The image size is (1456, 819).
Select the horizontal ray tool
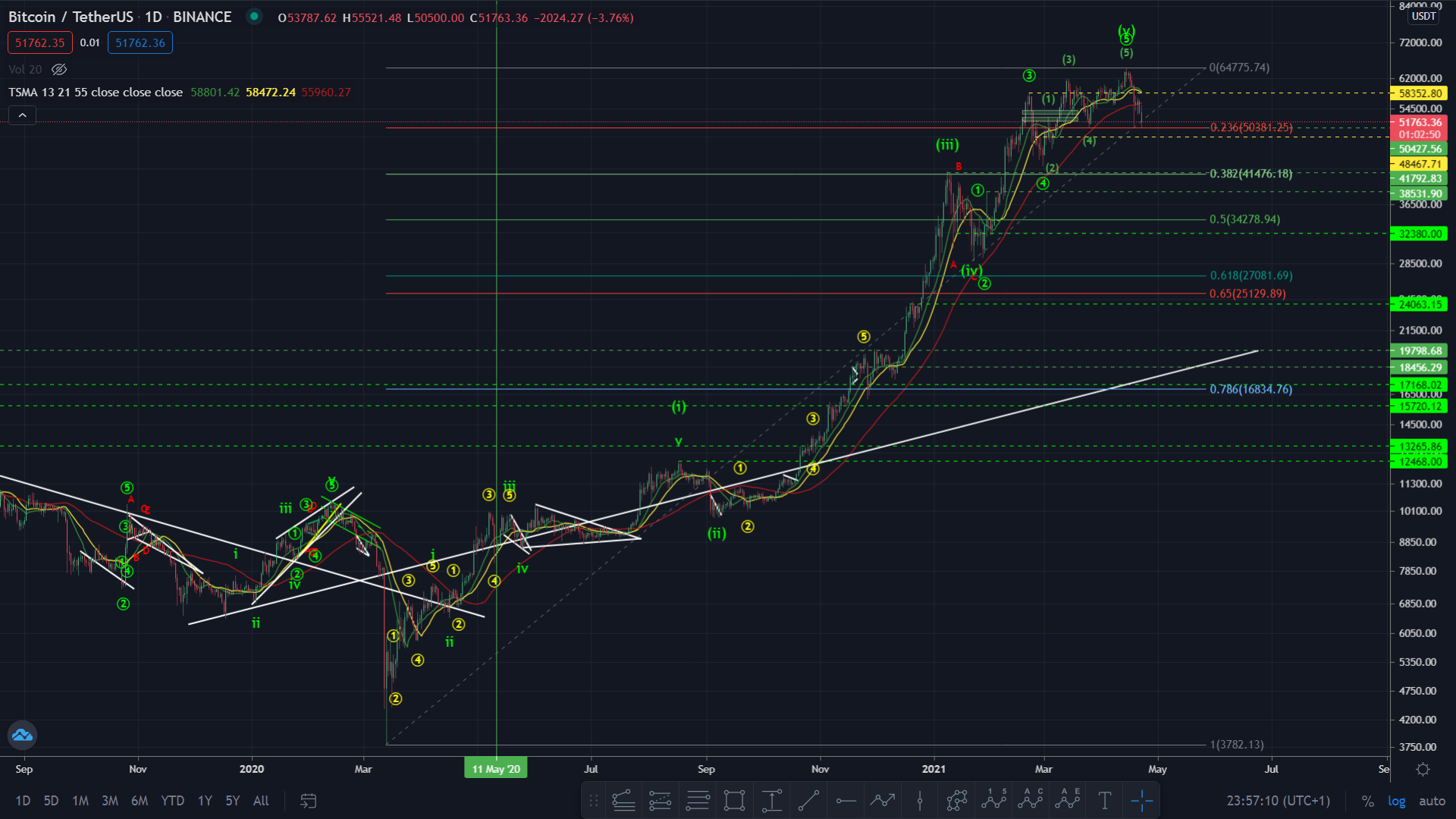846,801
